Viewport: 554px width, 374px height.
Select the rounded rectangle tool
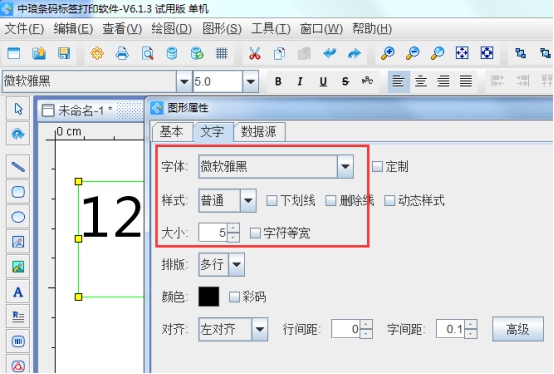tap(18, 192)
